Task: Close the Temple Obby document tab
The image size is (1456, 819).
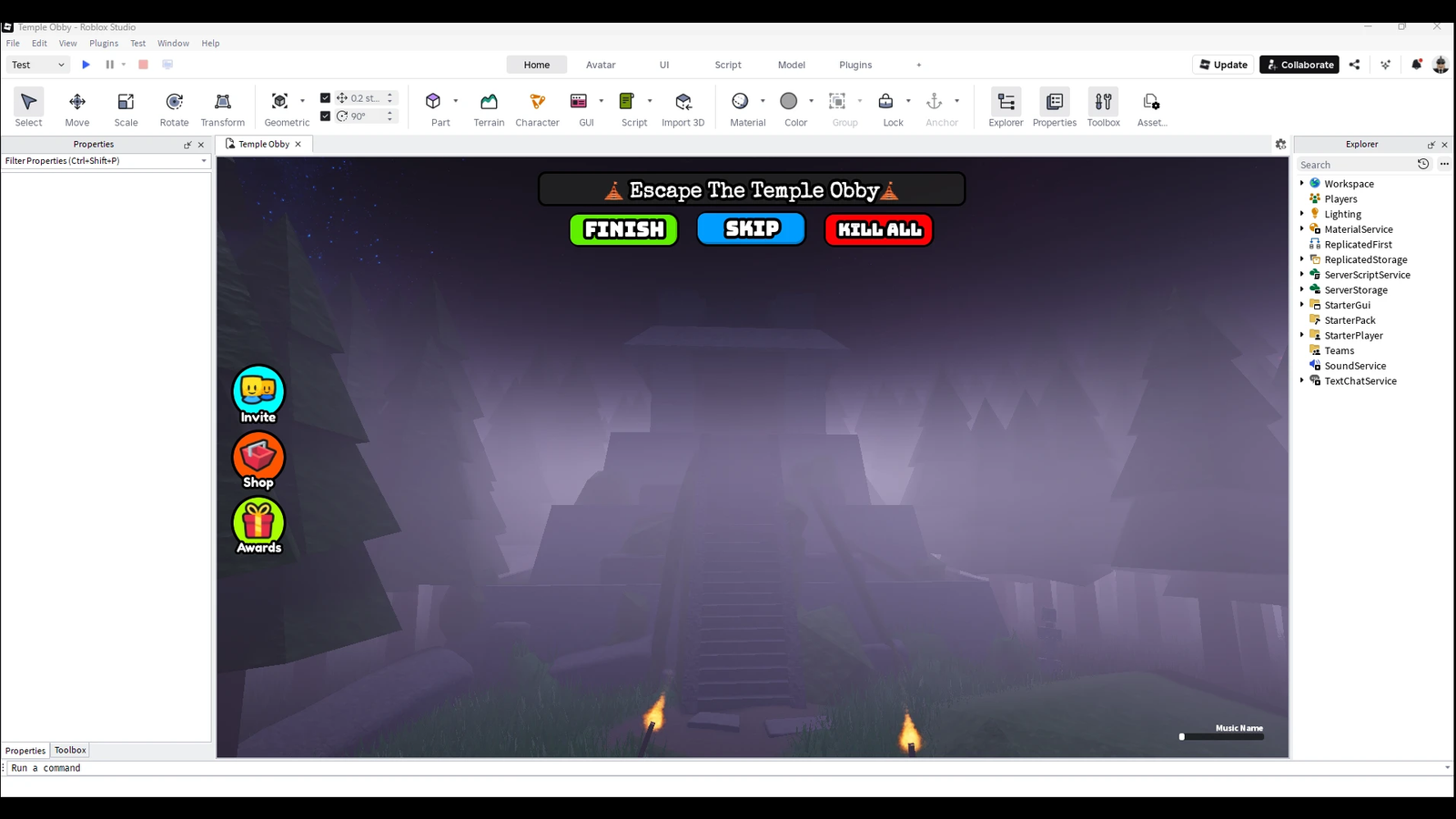Action: [x=298, y=144]
